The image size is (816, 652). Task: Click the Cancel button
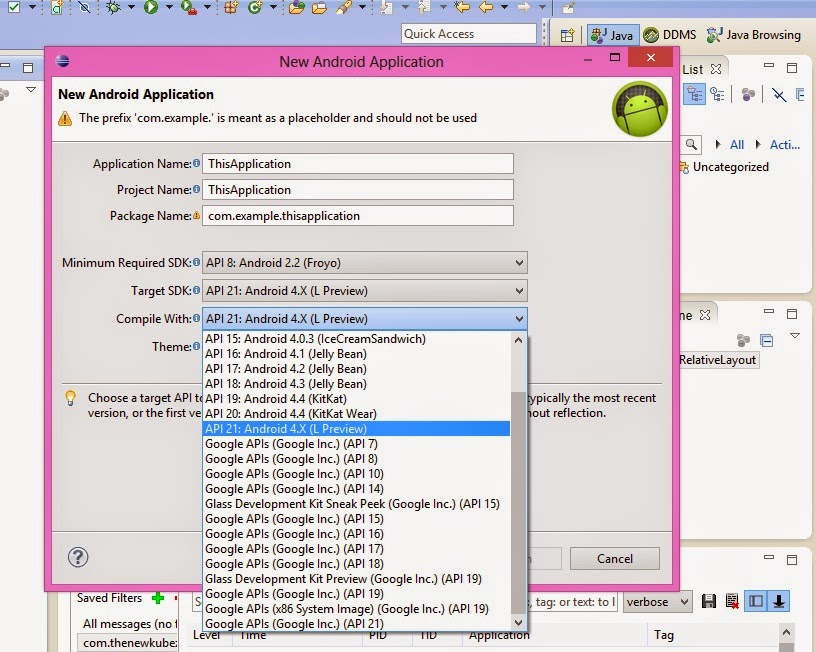tap(615, 559)
